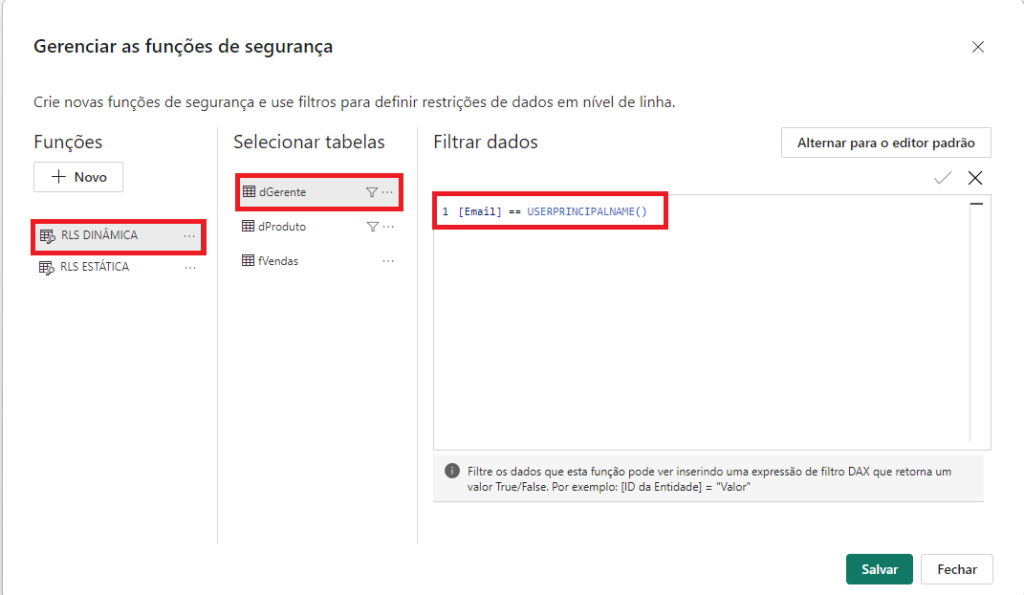This screenshot has width=1024, height=595.
Task: Select the dGerente table icon
Action: coord(248,192)
